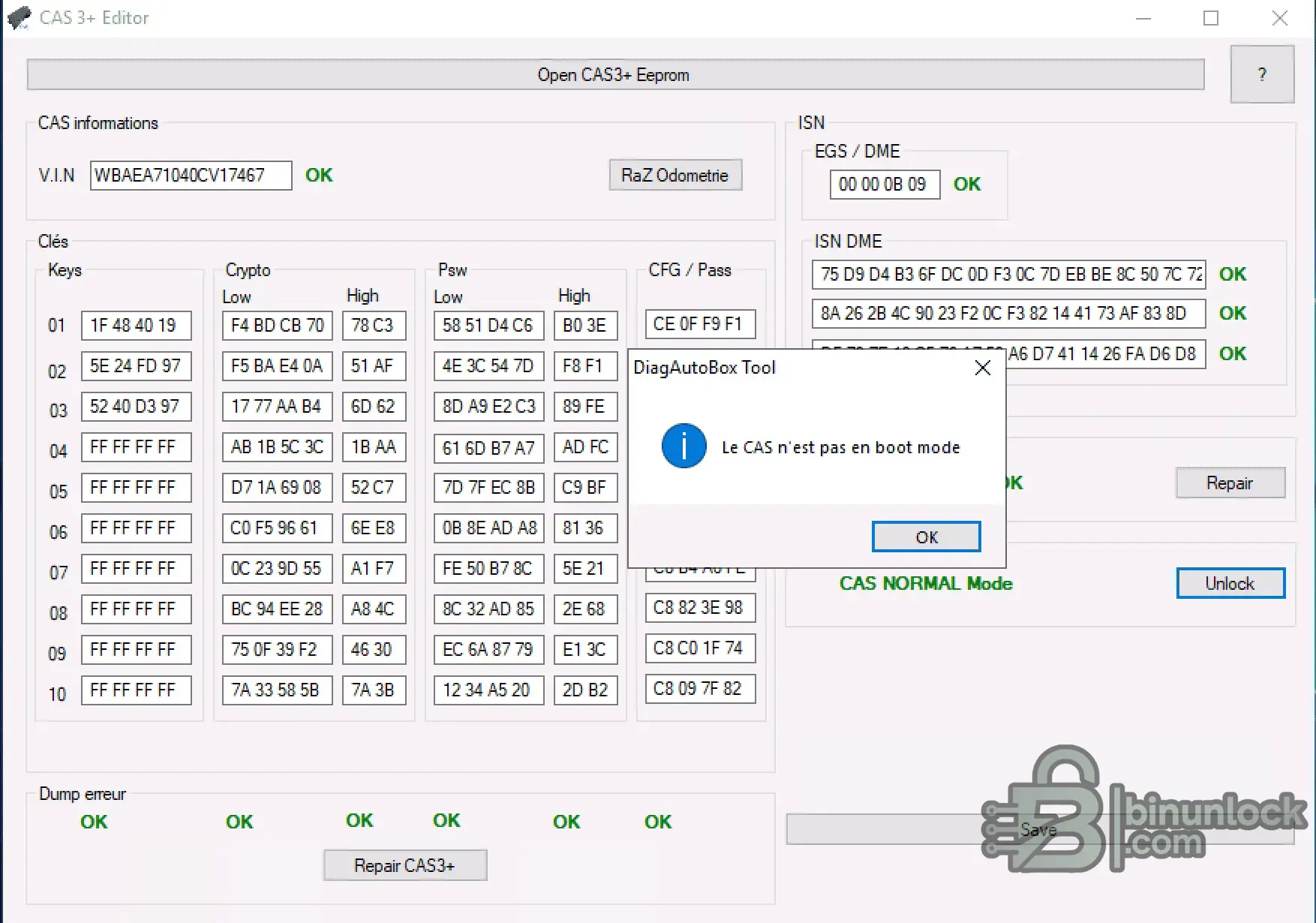This screenshot has width=1316, height=923.
Task: Click Crypto High field 51 AF
Action: pyautogui.click(x=374, y=366)
